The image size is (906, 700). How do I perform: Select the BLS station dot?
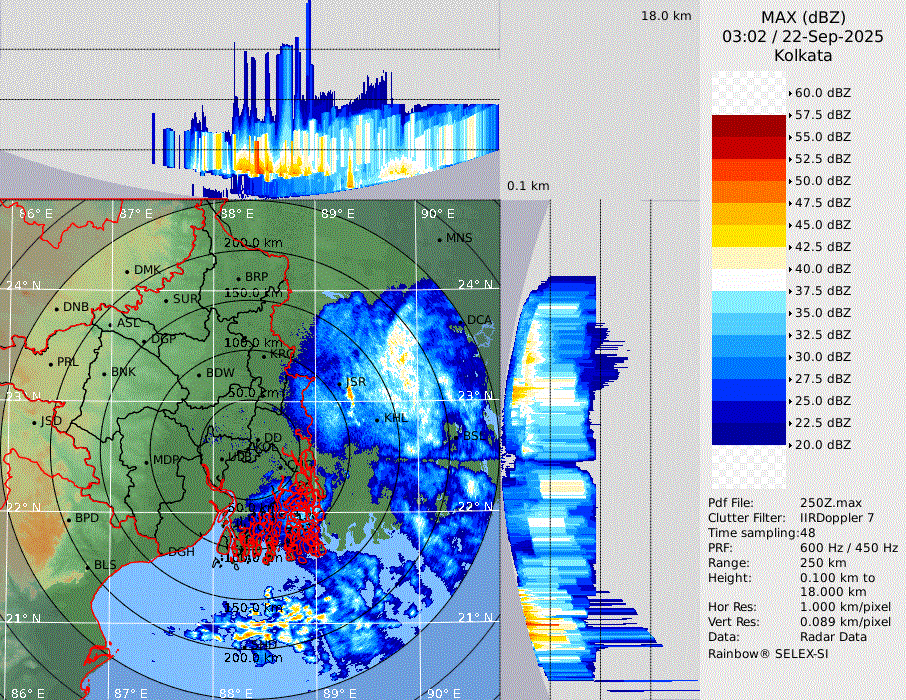point(87,567)
